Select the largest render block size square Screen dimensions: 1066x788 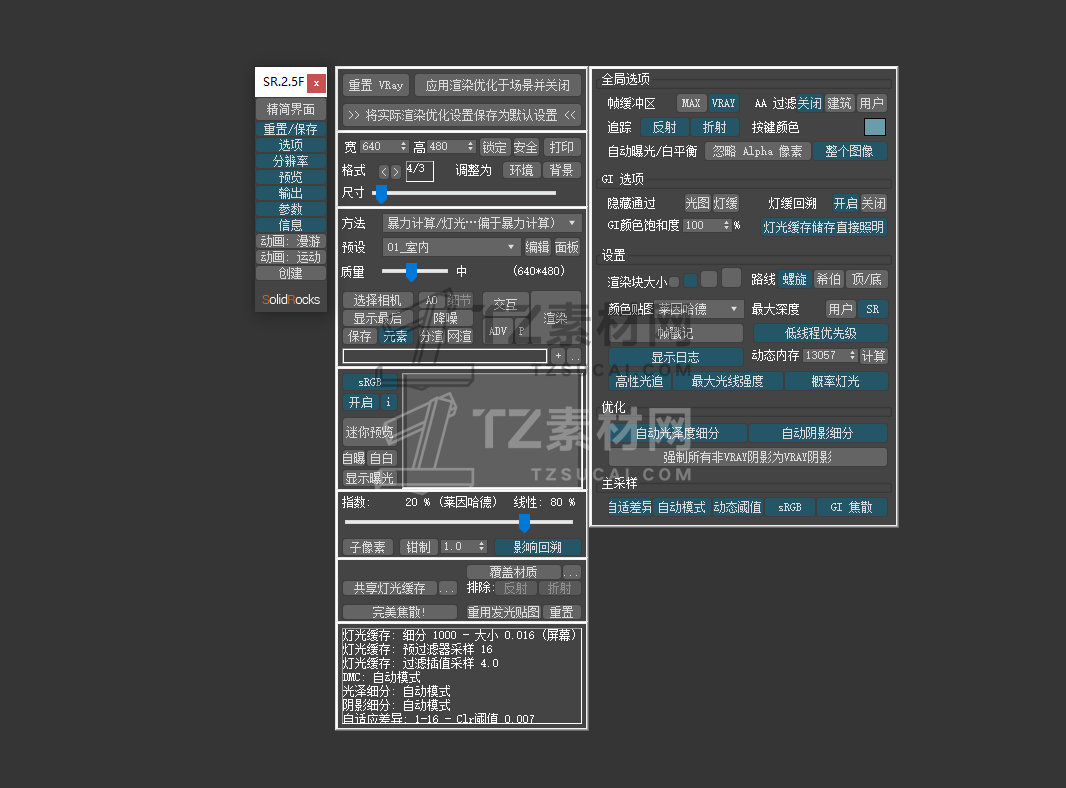pyautogui.click(x=731, y=277)
